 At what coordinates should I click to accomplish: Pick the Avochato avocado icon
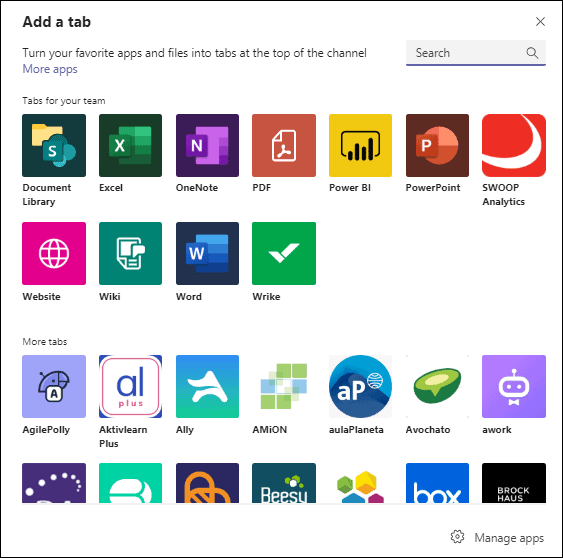437,386
